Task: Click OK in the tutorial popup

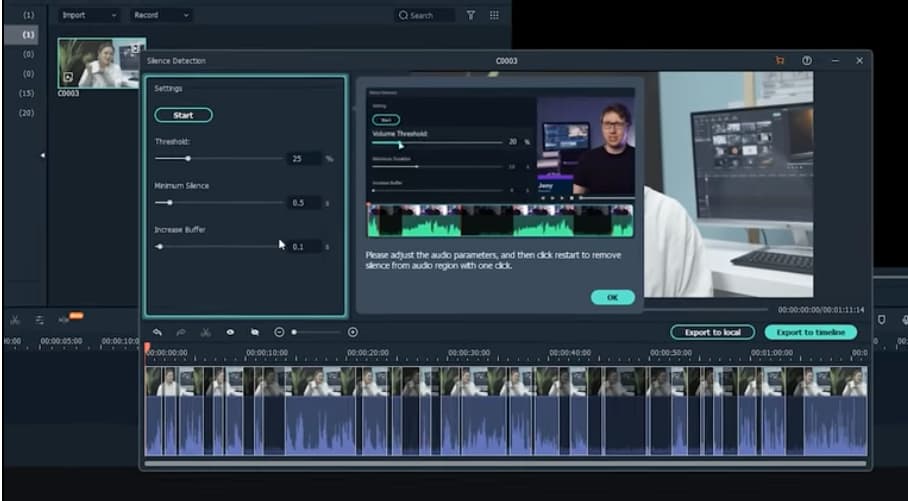Action: coord(612,297)
